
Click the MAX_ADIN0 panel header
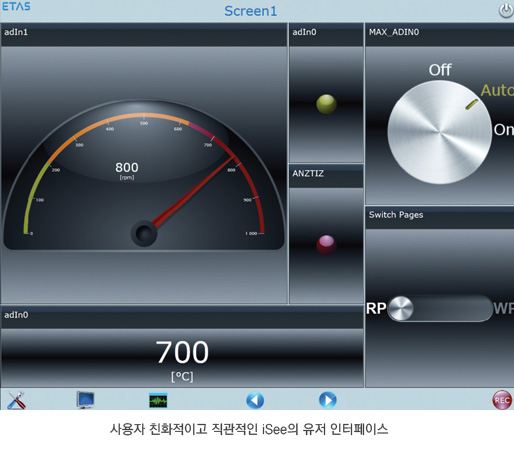(x=439, y=35)
